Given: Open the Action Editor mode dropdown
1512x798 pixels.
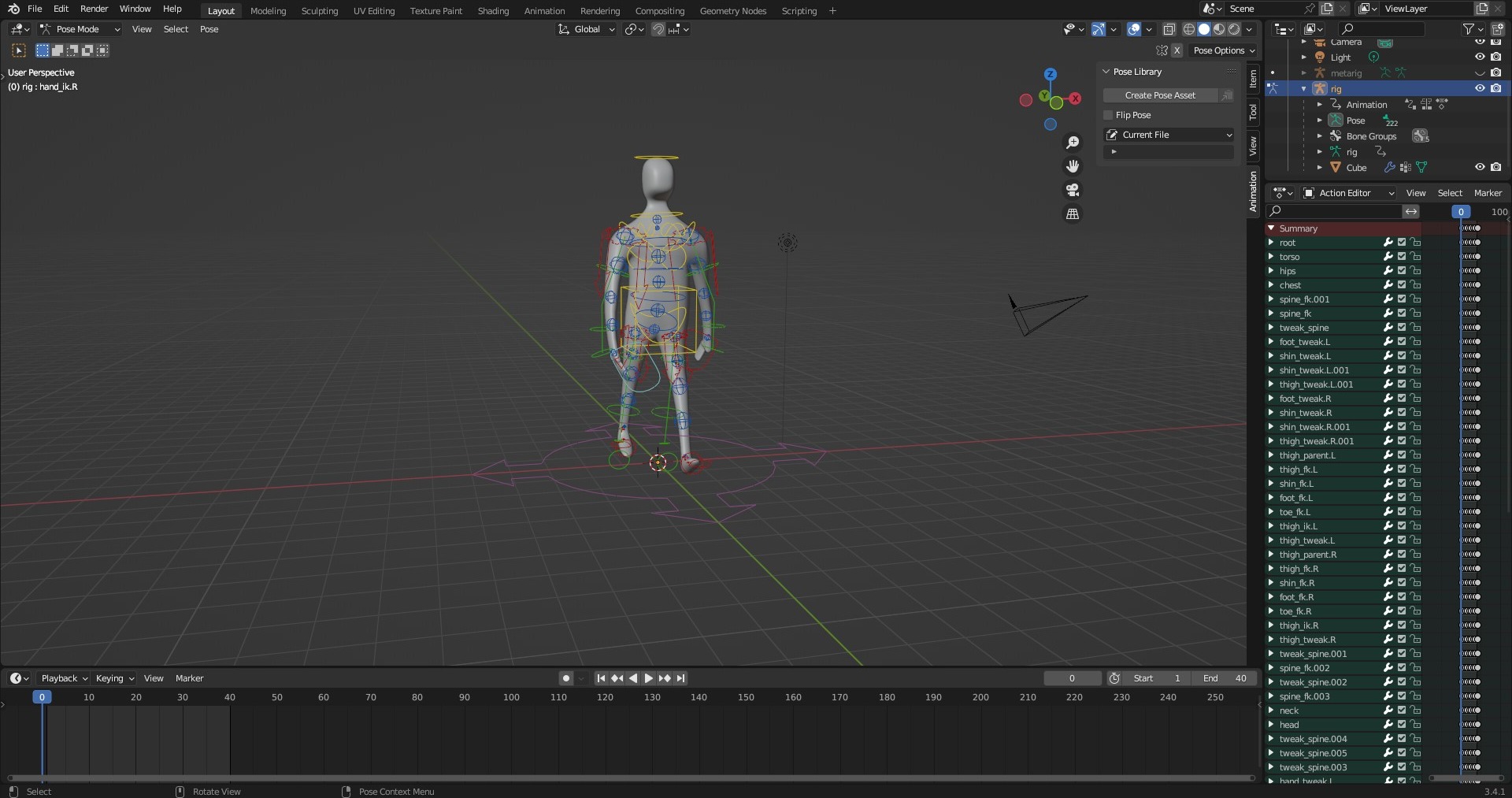Looking at the screenshot, I should tap(1350, 193).
